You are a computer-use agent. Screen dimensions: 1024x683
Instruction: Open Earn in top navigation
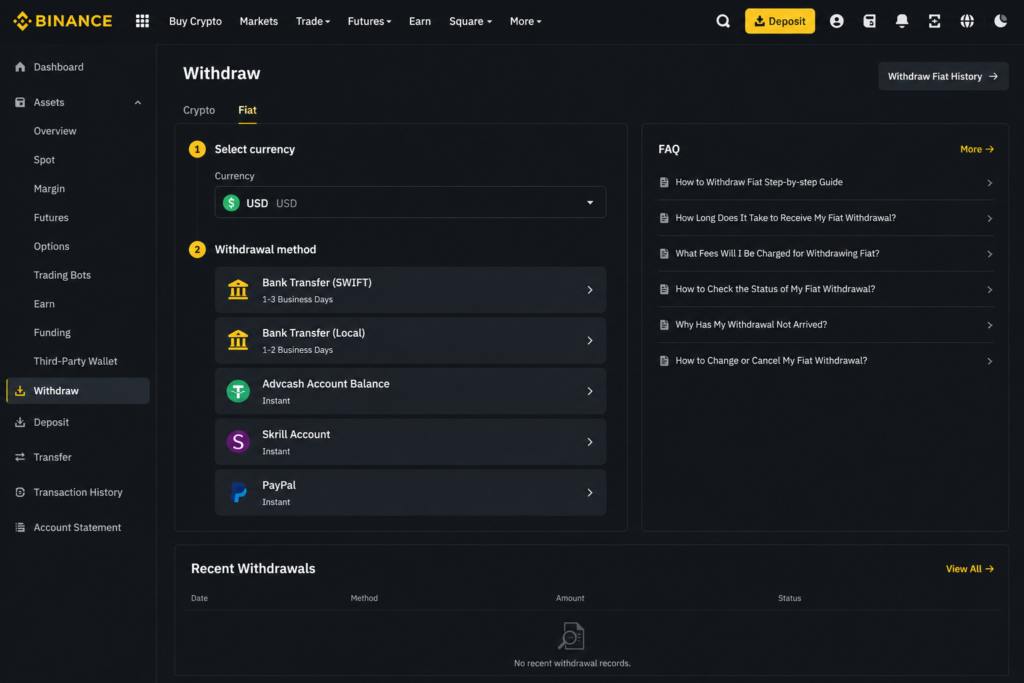tap(420, 21)
